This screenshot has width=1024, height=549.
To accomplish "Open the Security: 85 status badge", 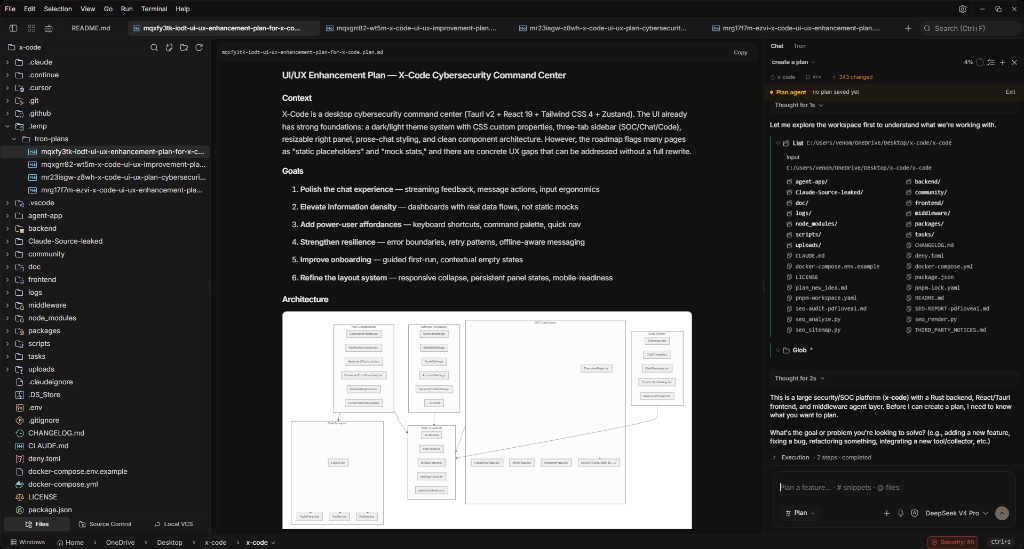I will click(x=953, y=542).
